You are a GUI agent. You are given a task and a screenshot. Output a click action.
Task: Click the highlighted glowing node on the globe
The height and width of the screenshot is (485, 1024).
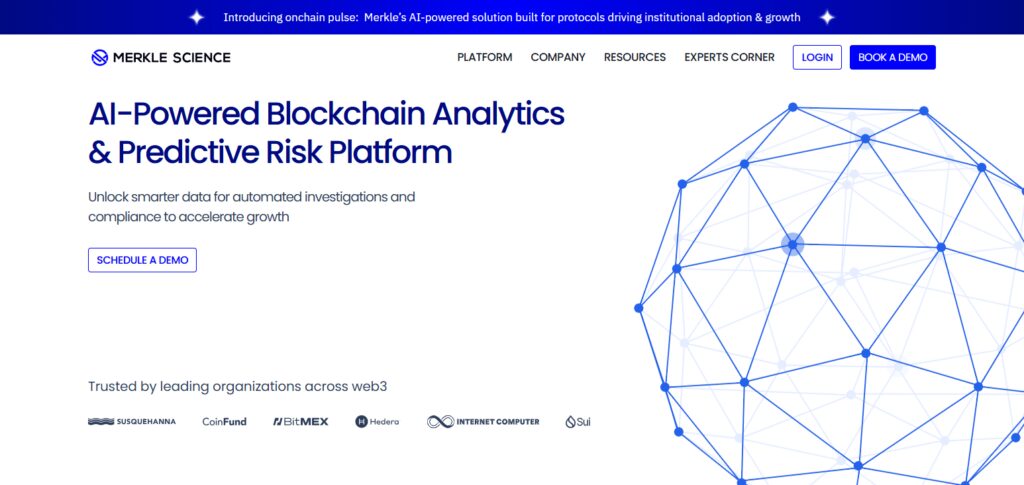(792, 245)
